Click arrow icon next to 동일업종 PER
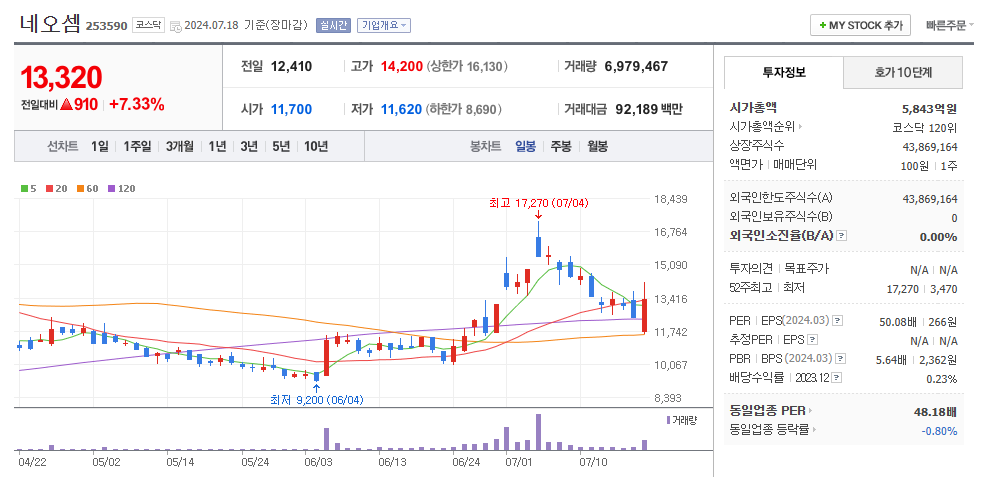This screenshot has height=477, width=985. coord(810,411)
